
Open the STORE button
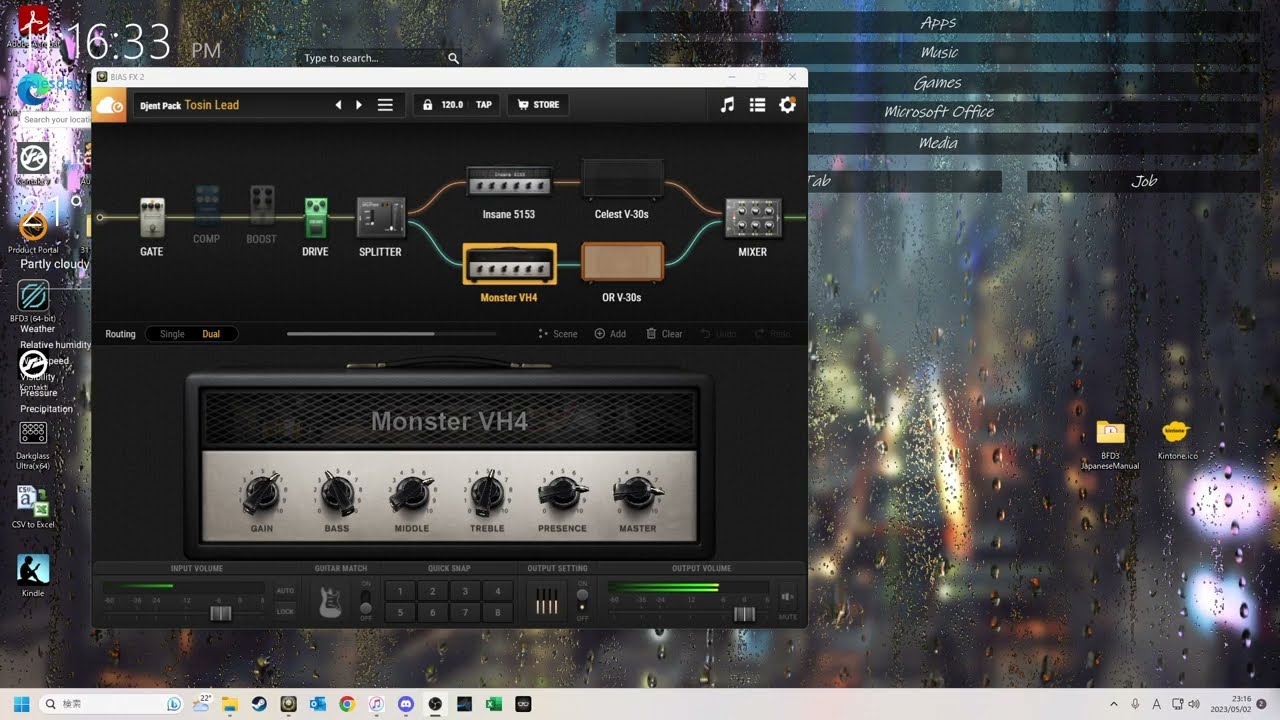tap(538, 105)
